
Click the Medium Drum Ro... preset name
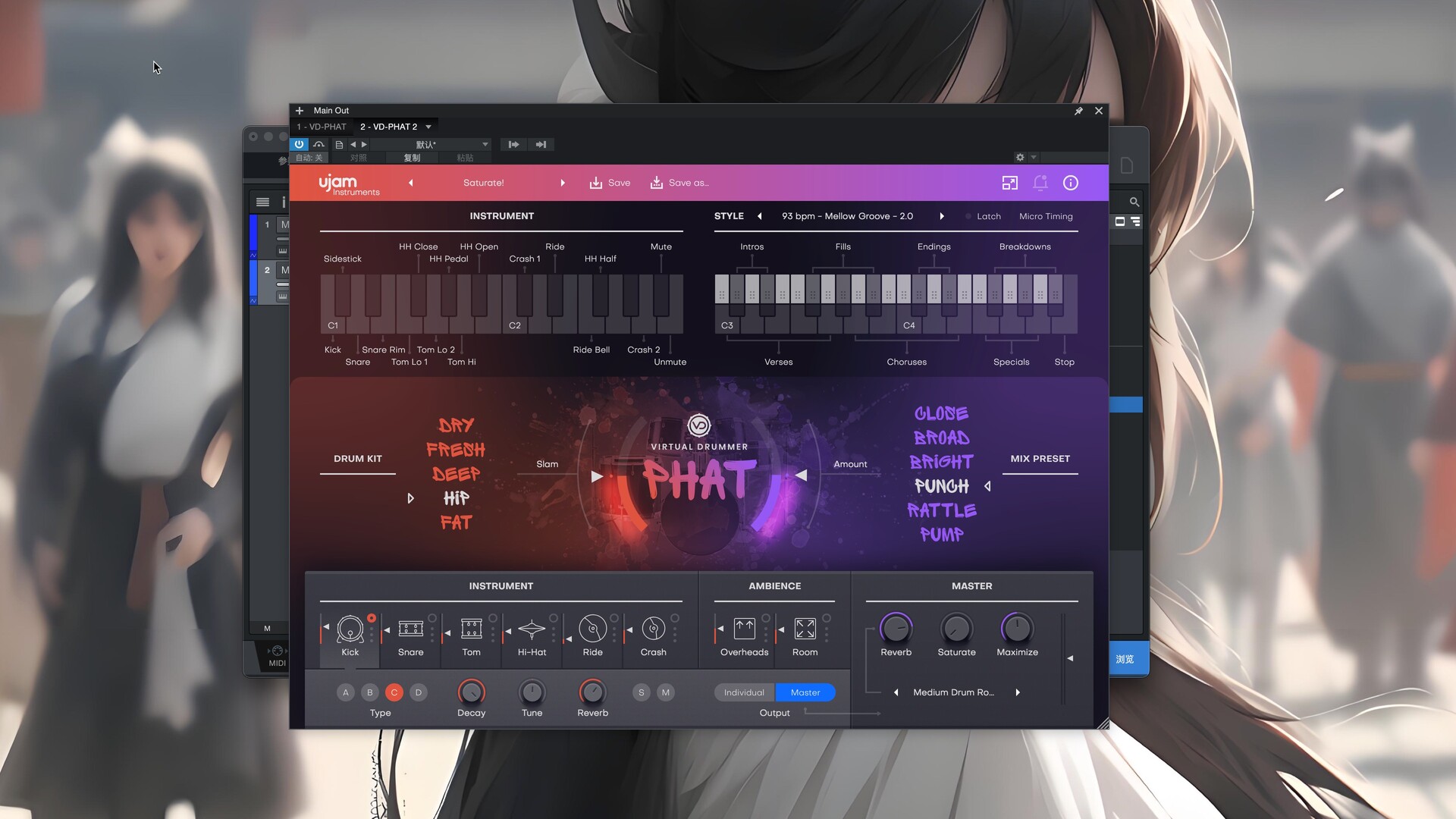[x=955, y=692]
